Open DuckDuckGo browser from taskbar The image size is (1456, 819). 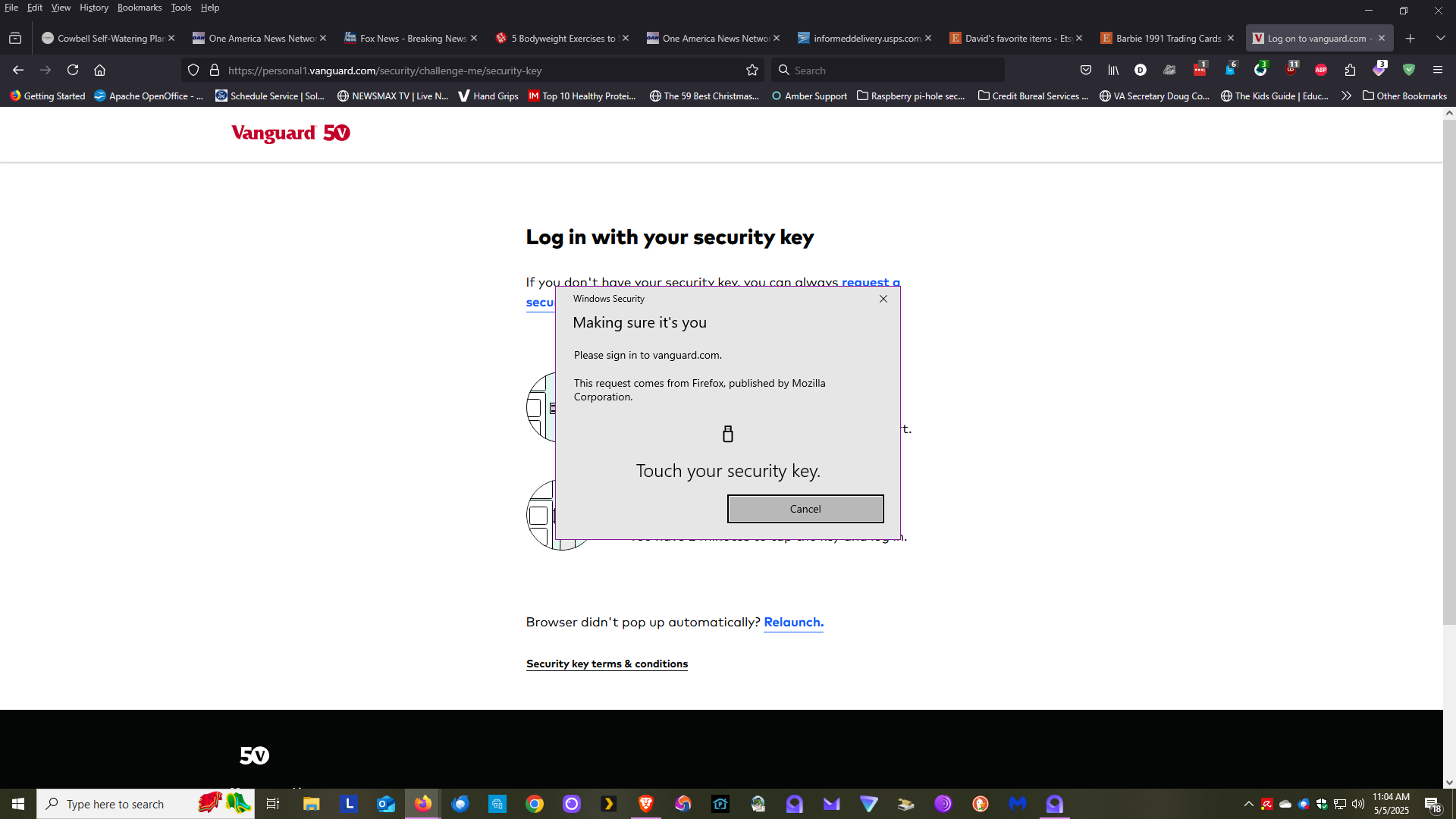(x=981, y=804)
